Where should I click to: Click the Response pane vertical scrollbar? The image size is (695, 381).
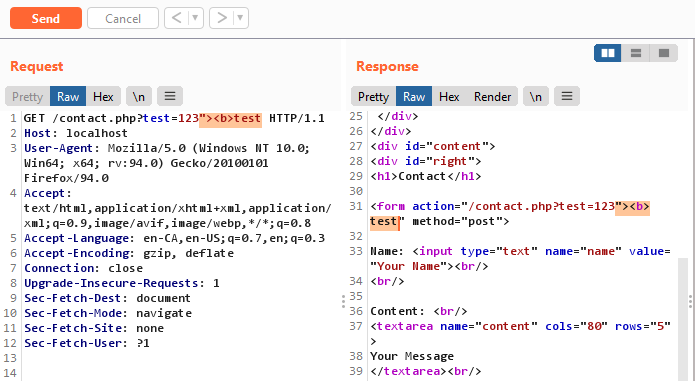tap(682, 320)
